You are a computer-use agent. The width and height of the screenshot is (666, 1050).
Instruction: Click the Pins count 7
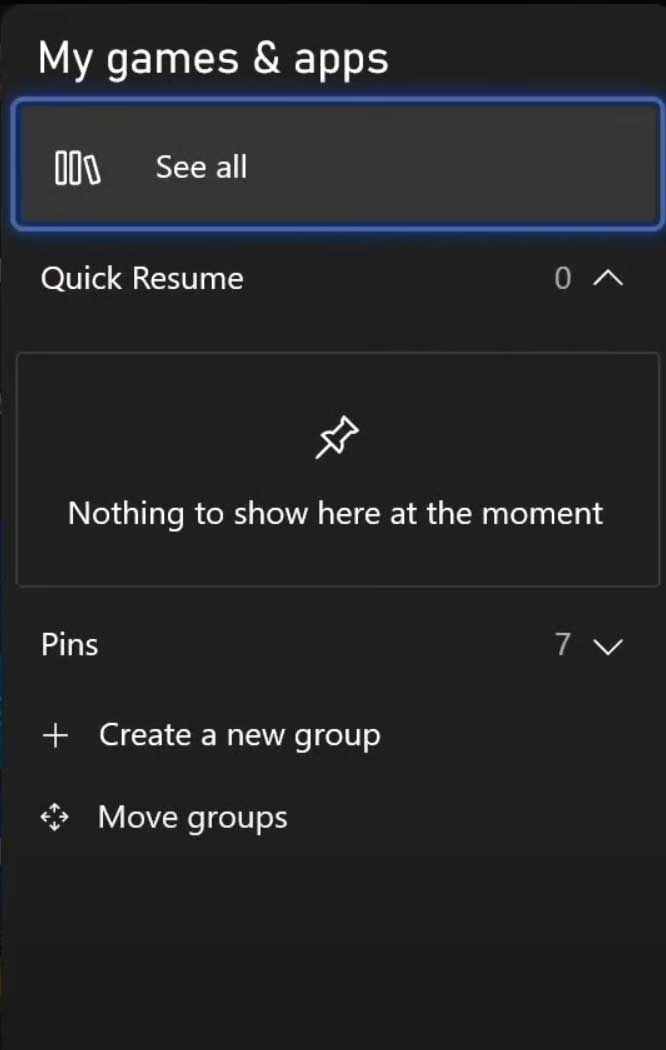[563, 645]
